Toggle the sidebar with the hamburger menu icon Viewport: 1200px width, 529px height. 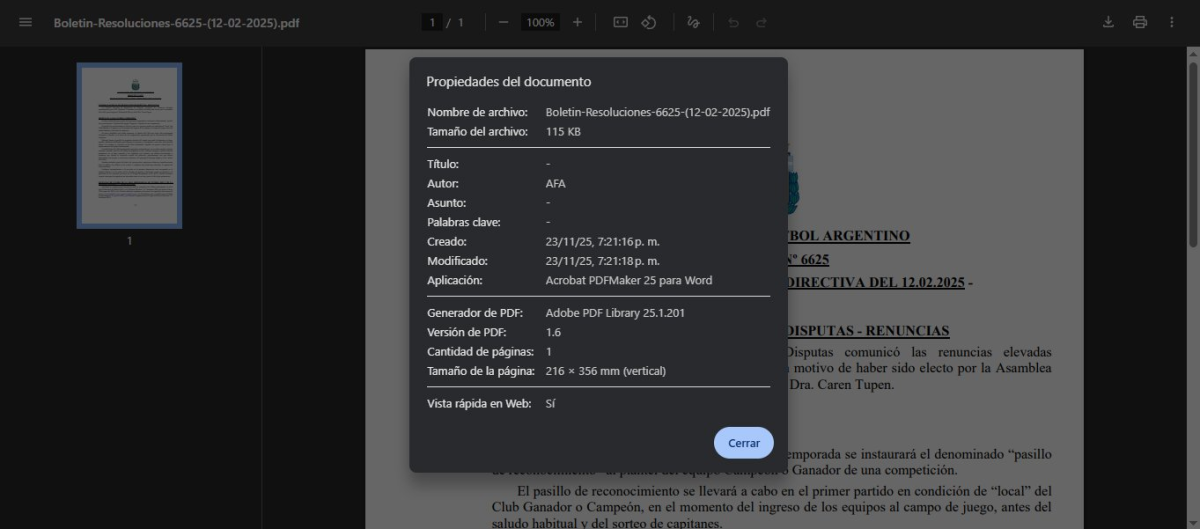point(25,22)
